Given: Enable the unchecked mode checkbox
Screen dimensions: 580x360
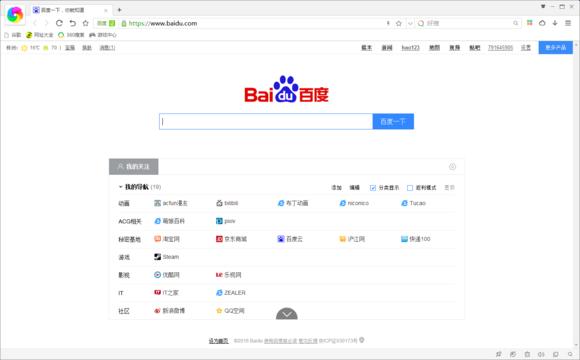Looking at the screenshot, I should (410, 188).
